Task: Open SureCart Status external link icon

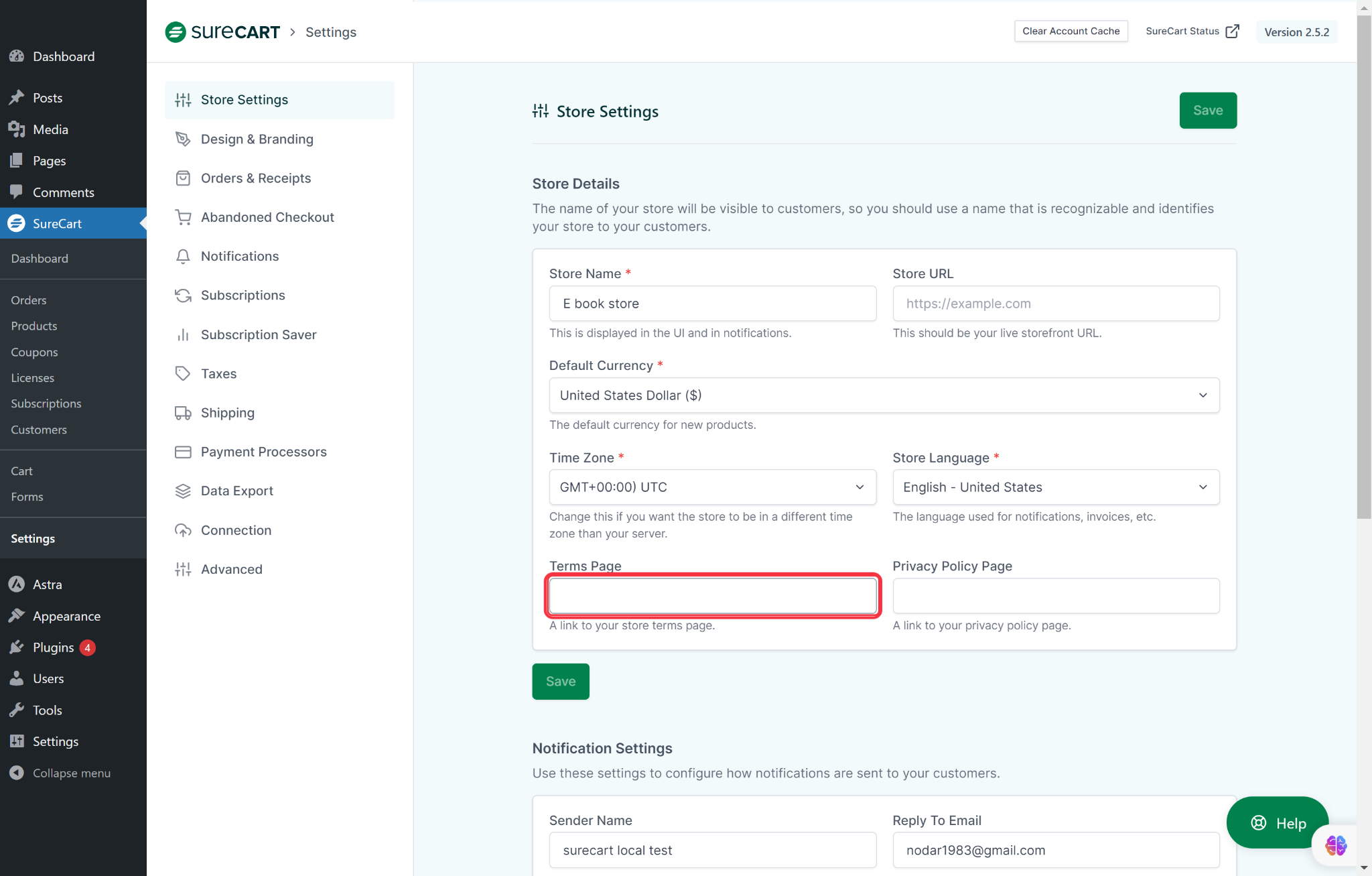Action: point(1232,32)
